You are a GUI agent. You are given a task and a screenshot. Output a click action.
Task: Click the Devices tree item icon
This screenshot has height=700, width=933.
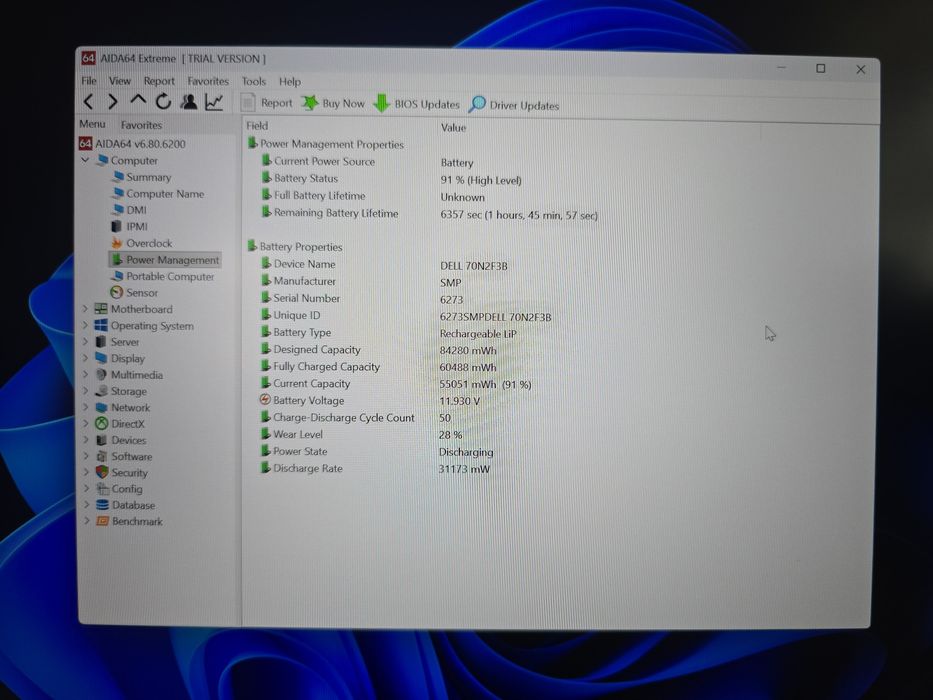point(102,440)
